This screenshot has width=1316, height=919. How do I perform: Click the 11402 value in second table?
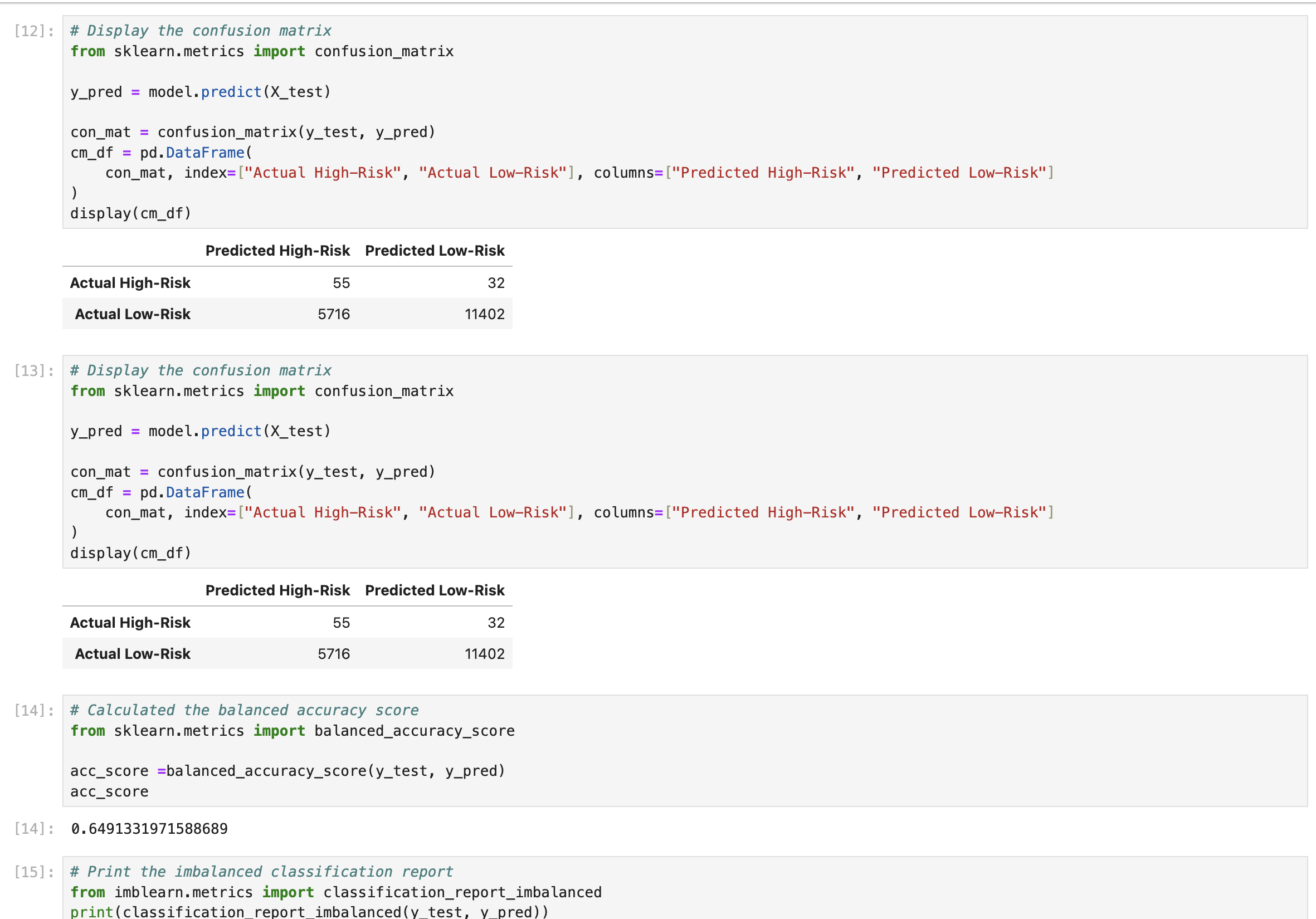[x=484, y=654]
